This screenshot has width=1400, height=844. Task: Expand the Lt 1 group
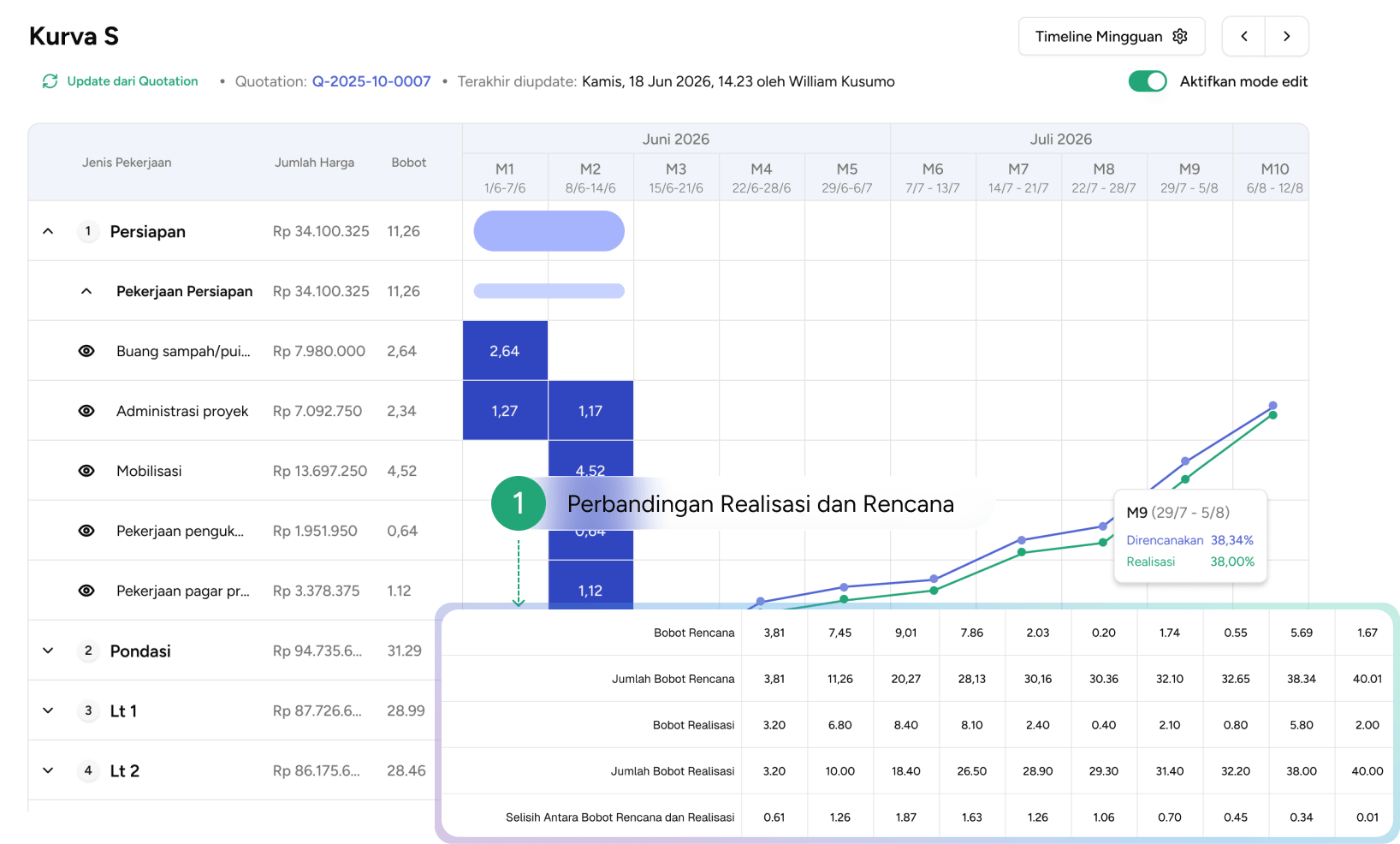click(48, 710)
